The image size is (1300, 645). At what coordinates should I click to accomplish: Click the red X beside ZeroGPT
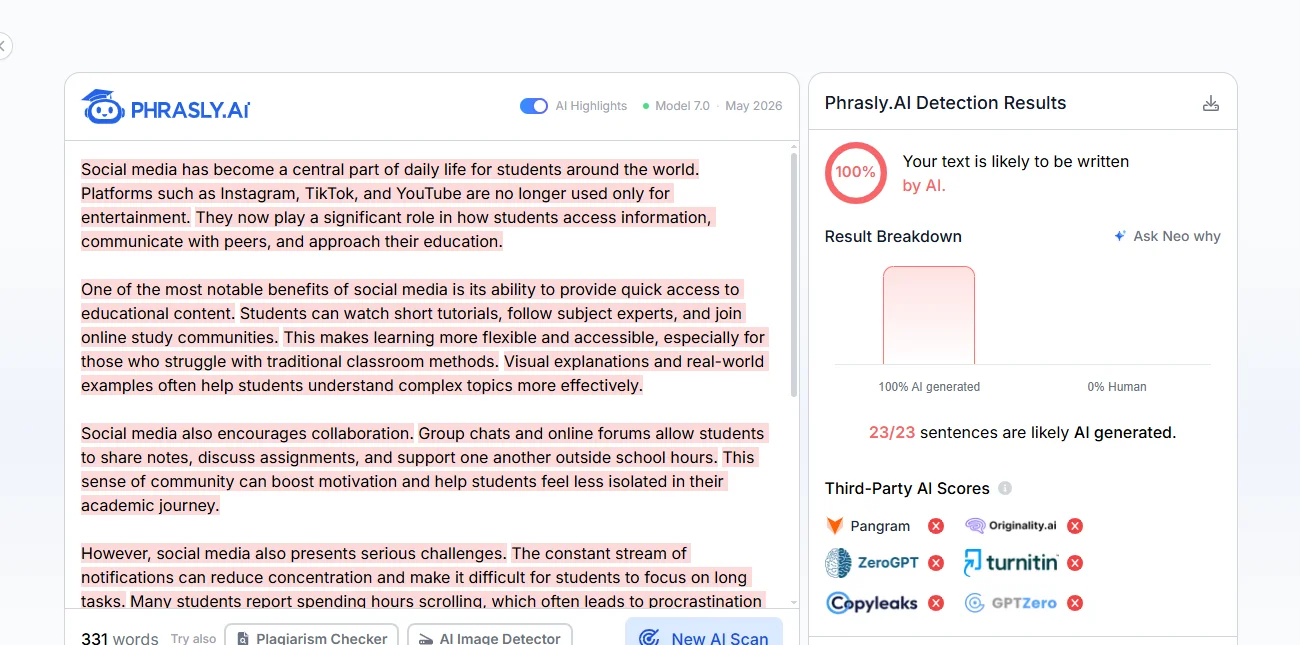(x=936, y=563)
